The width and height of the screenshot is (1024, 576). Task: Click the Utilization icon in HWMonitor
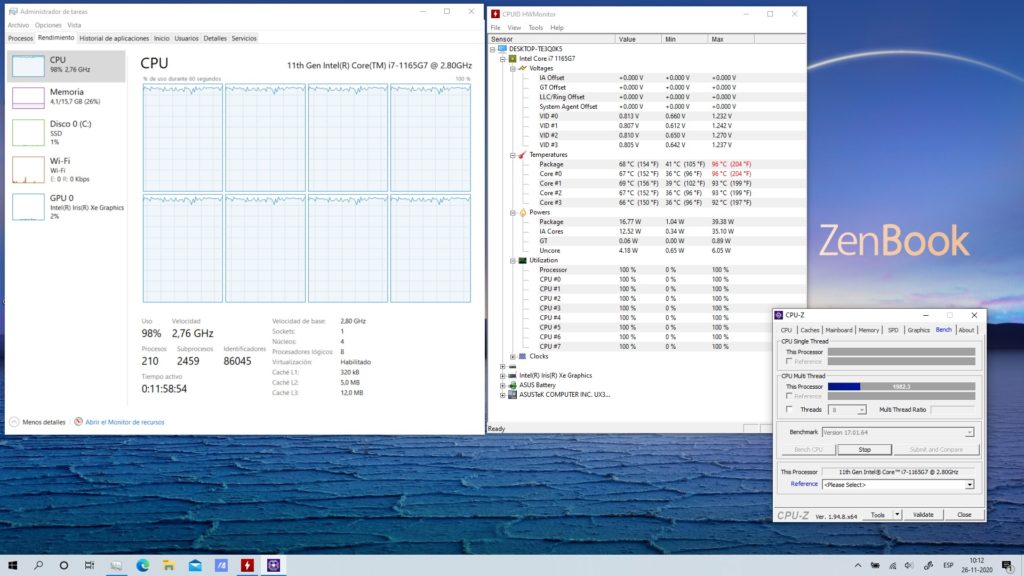(522, 261)
